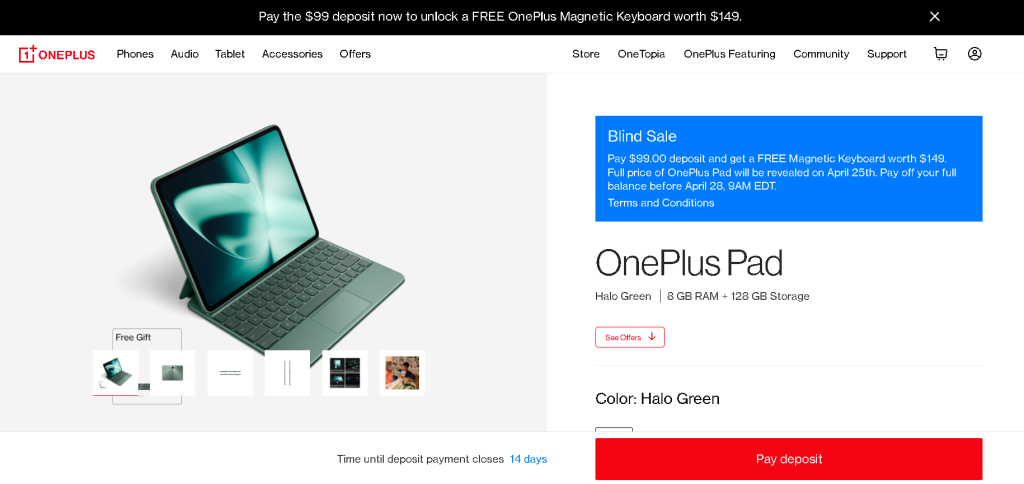Image resolution: width=1024 pixels, height=484 pixels.
Task: Select the first tablet-with-keyboard thumbnail
Action: click(x=116, y=373)
